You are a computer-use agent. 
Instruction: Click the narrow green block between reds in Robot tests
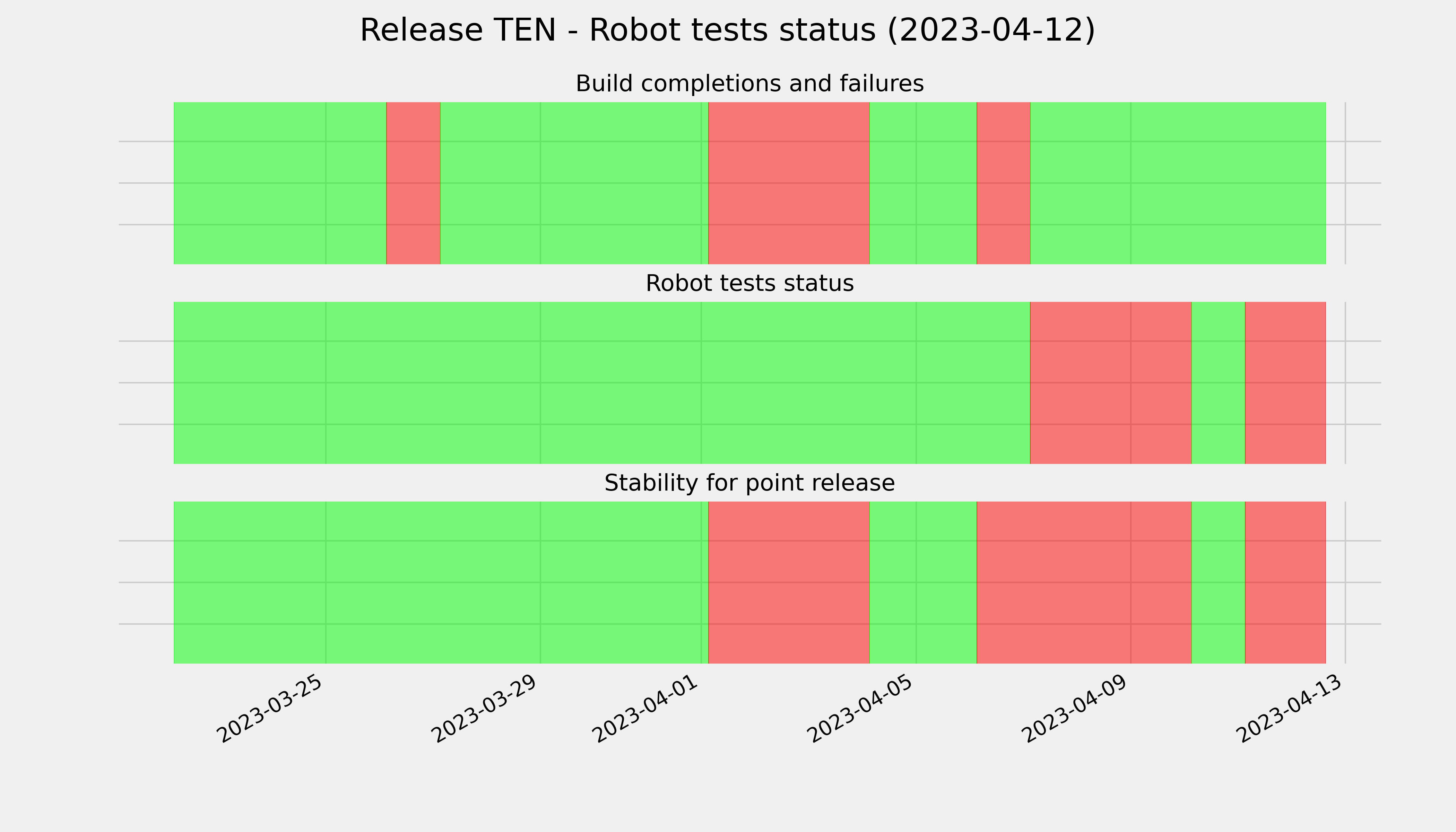point(1218,383)
